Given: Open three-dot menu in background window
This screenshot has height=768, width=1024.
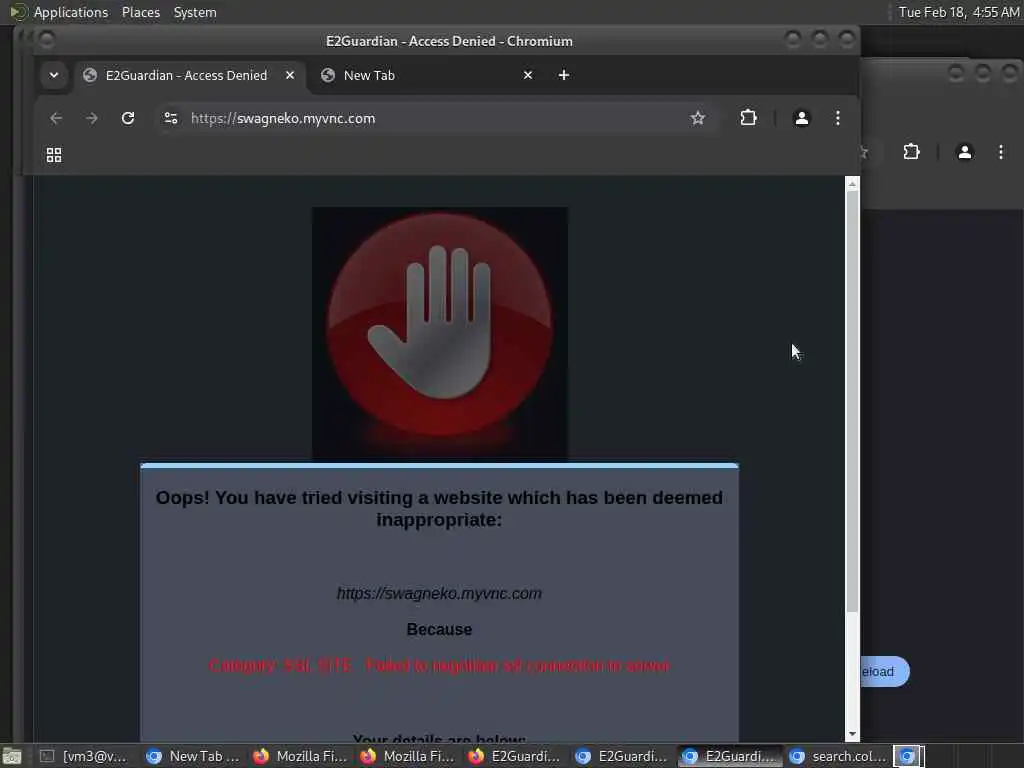Looking at the screenshot, I should coord(1001,152).
